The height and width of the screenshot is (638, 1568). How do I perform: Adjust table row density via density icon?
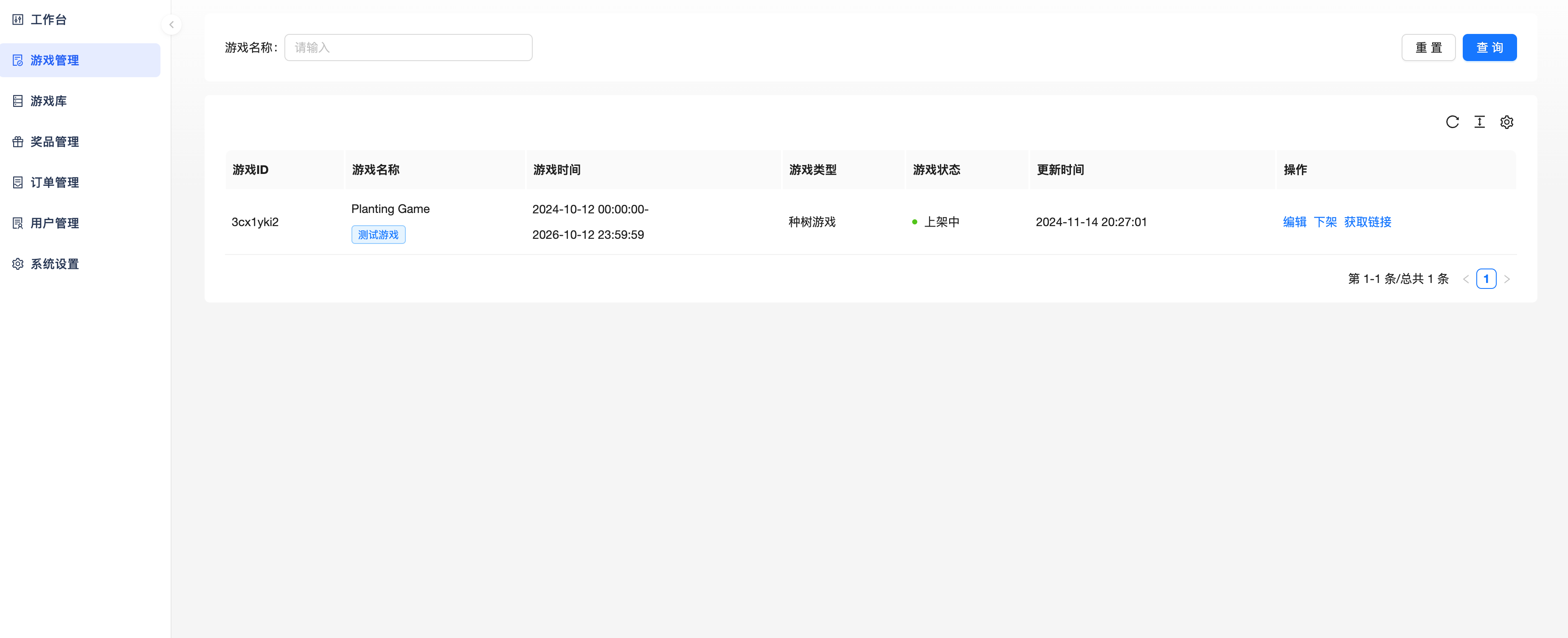[1480, 122]
